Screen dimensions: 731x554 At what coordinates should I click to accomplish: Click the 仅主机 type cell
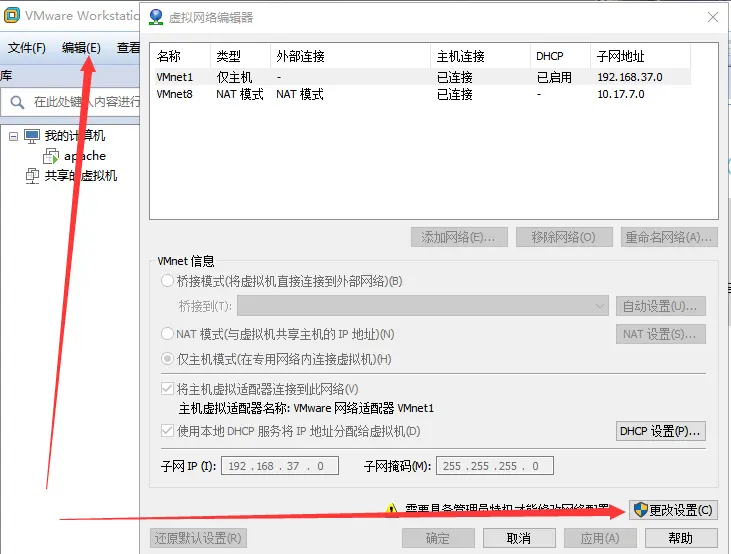[234, 77]
